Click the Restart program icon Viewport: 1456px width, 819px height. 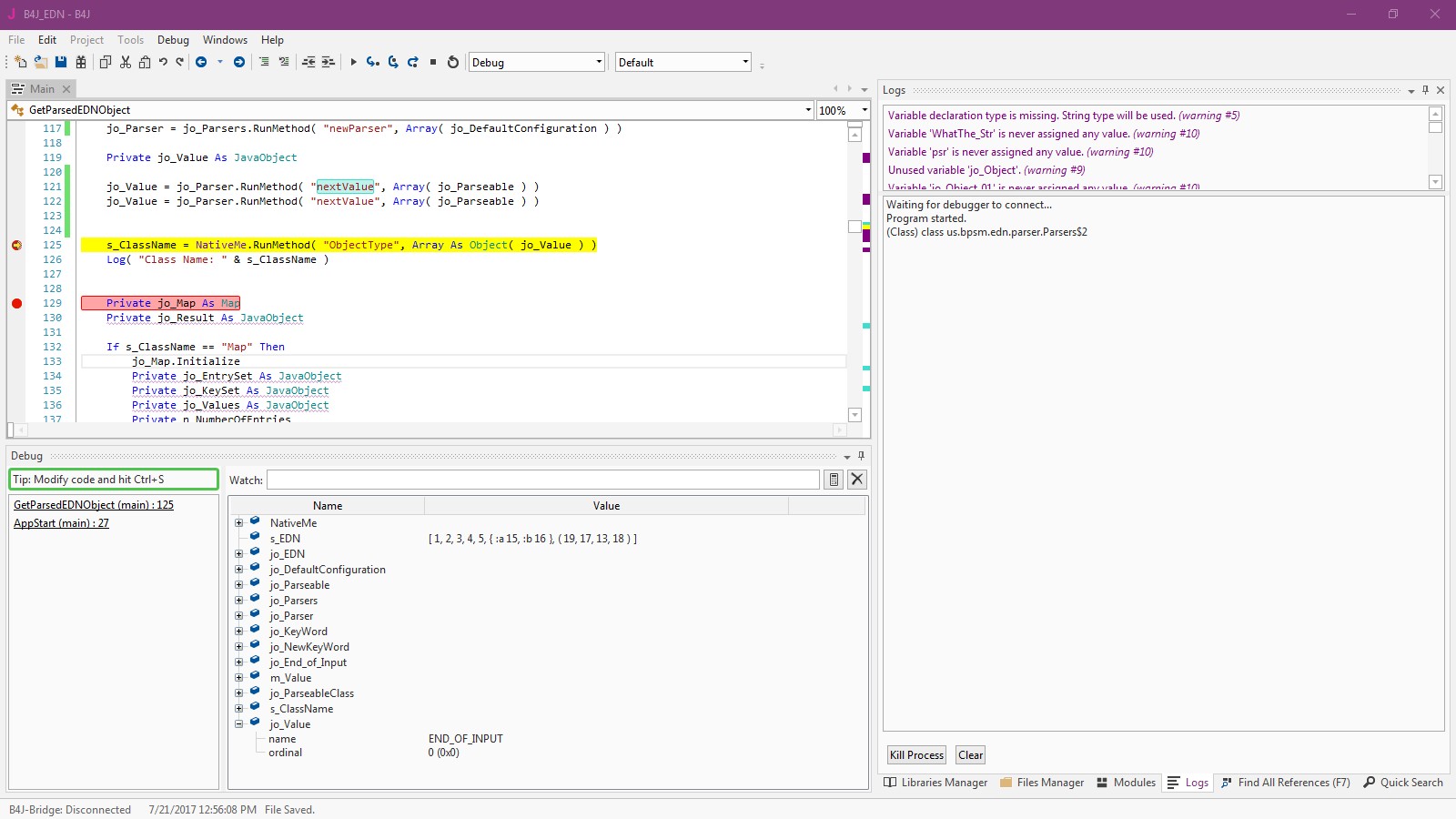(x=453, y=62)
